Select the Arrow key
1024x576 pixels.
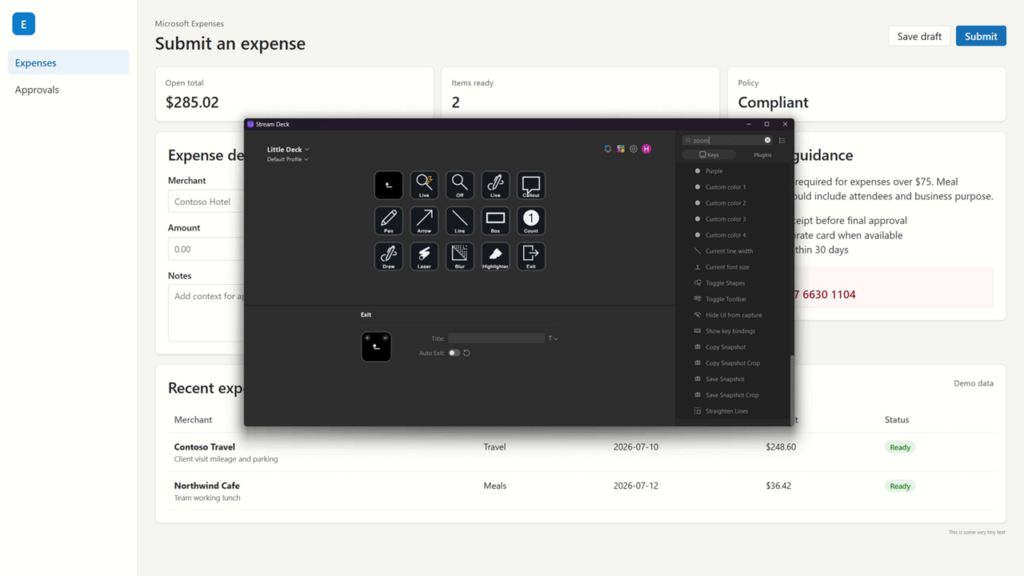[x=424, y=221]
